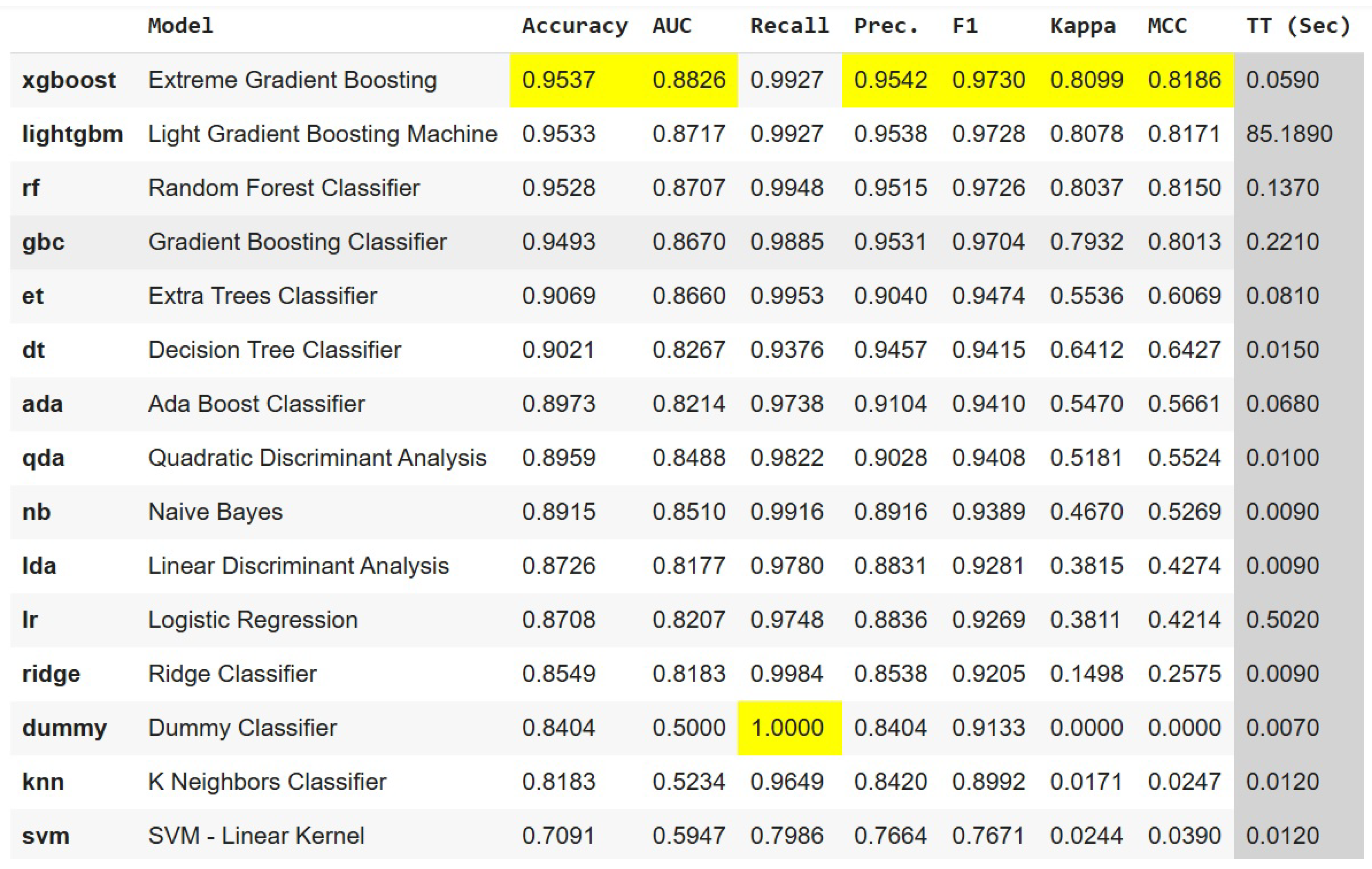
Task: Select the xgboost row index label
Action: pos(69,80)
